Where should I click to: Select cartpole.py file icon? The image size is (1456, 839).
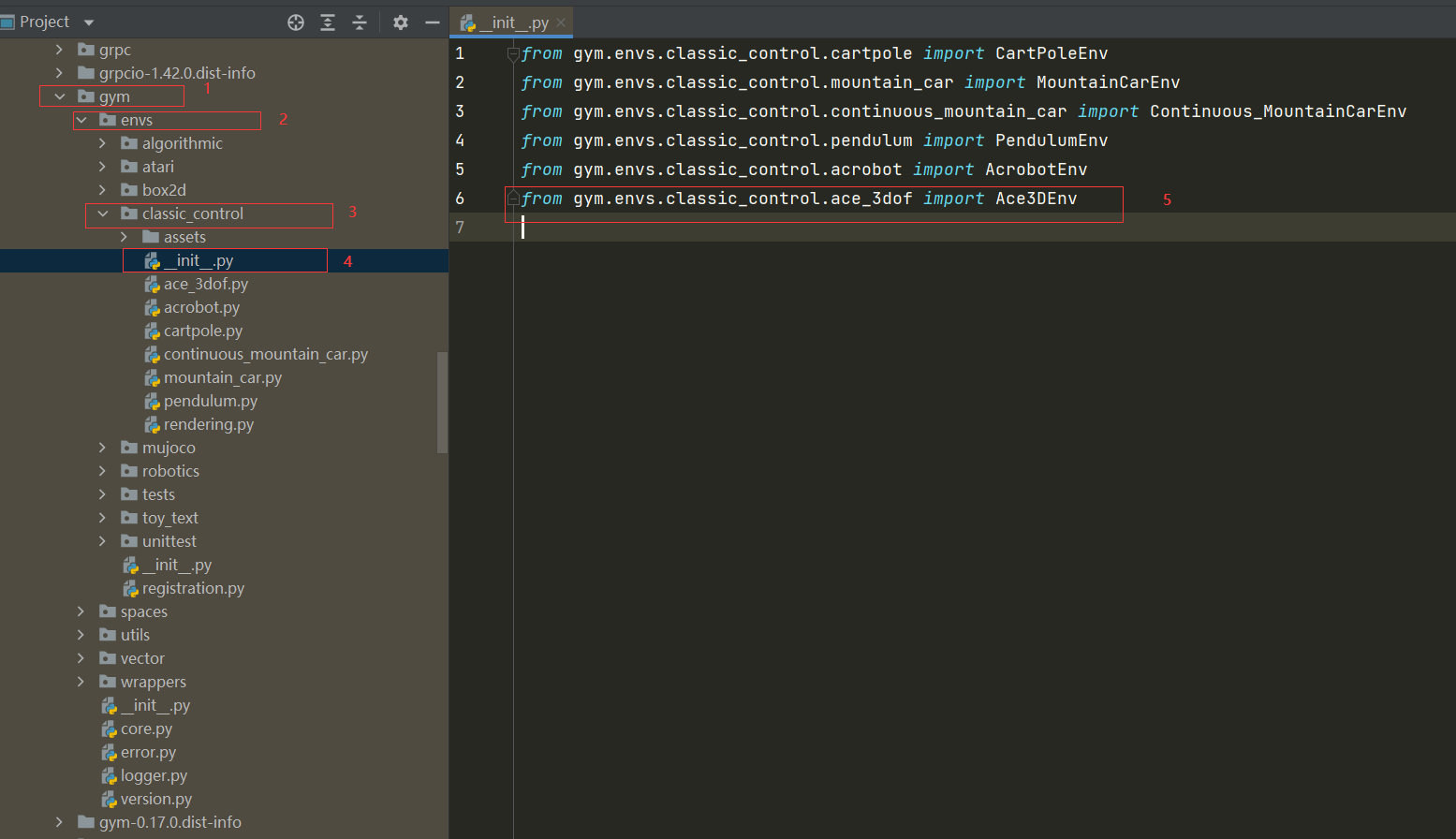[152, 331]
